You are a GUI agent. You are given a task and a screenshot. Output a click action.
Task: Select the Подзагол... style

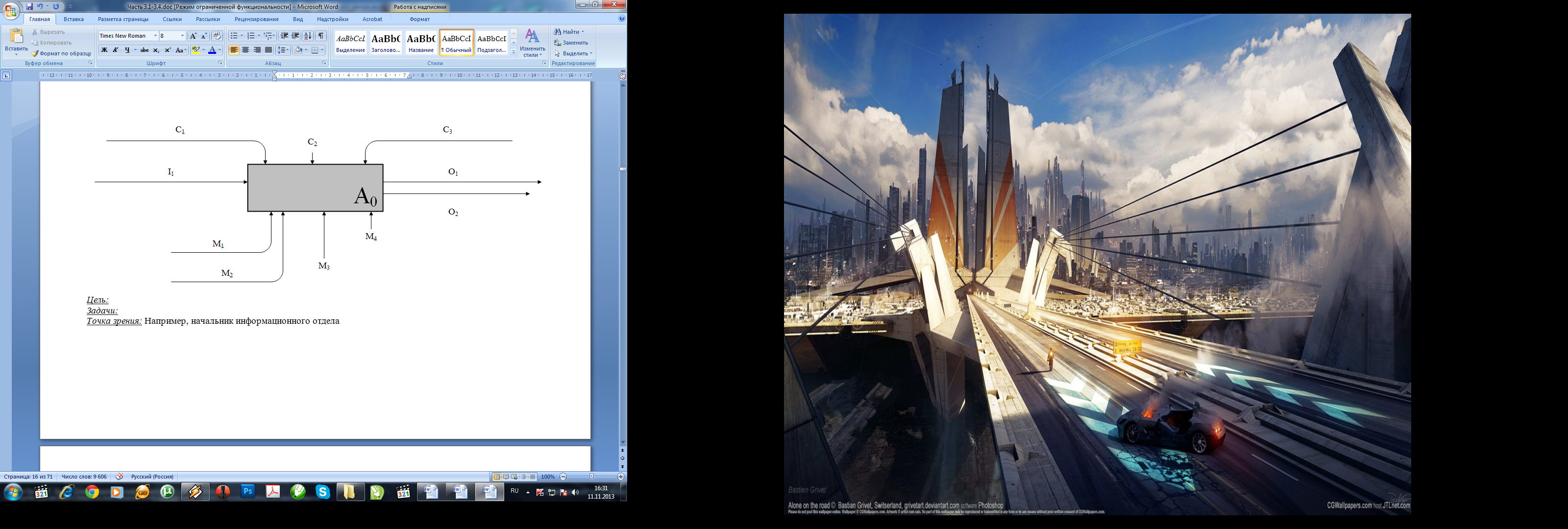[x=492, y=43]
